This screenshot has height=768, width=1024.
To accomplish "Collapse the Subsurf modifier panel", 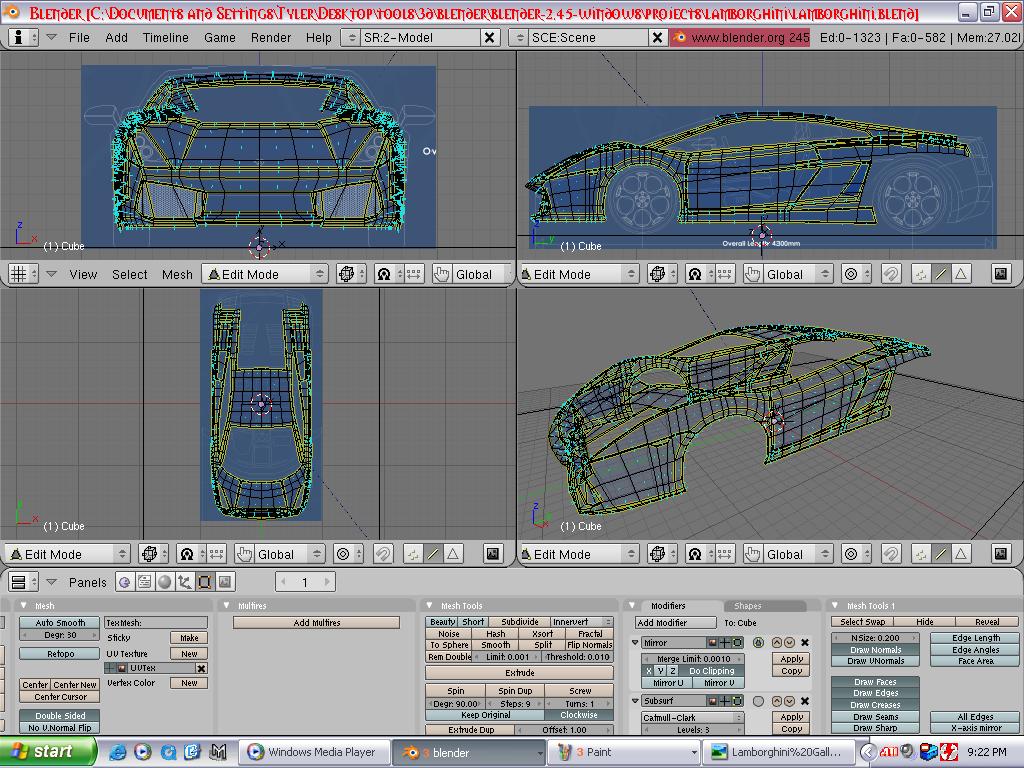I will click(634, 701).
